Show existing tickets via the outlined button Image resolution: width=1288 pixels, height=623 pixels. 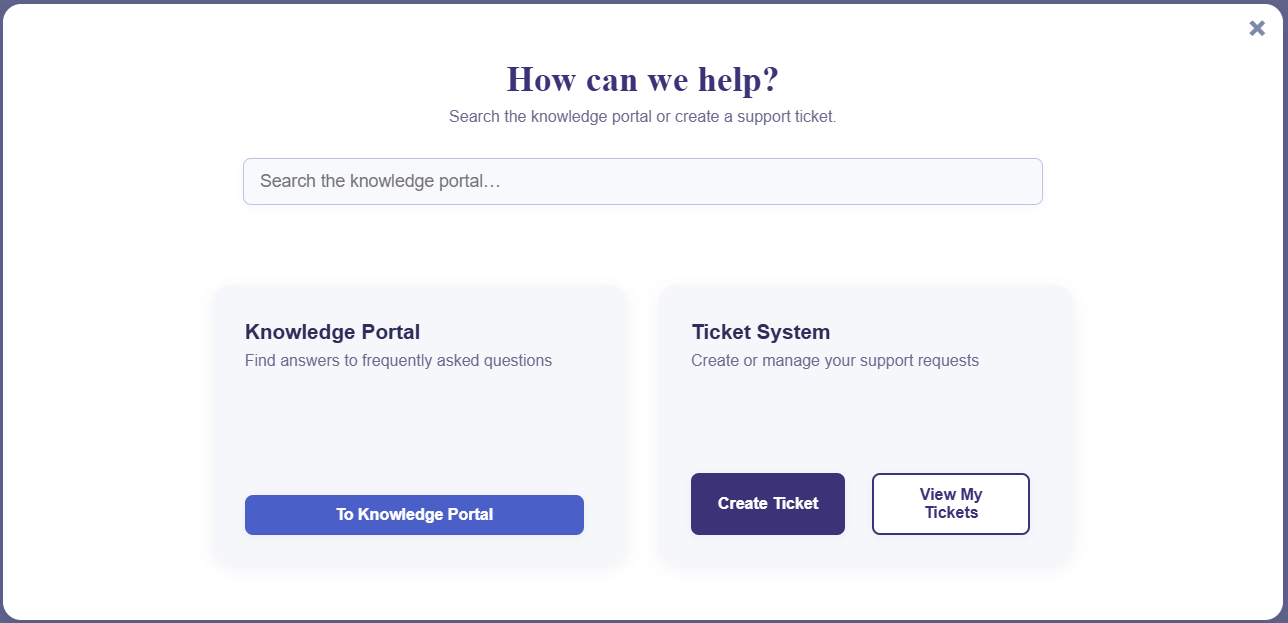[951, 504]
